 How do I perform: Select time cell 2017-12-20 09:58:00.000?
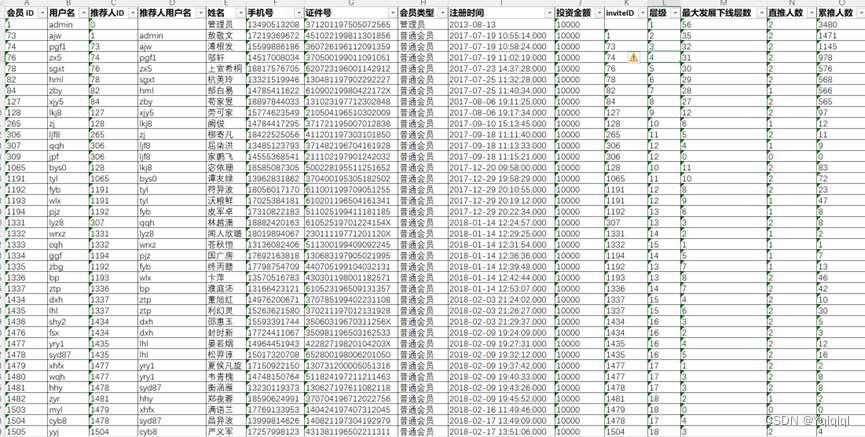tap(501, 168)
